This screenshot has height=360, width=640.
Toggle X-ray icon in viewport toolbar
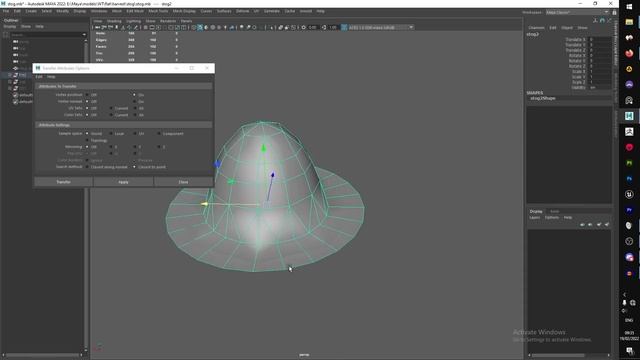click(x=280, y=27)
